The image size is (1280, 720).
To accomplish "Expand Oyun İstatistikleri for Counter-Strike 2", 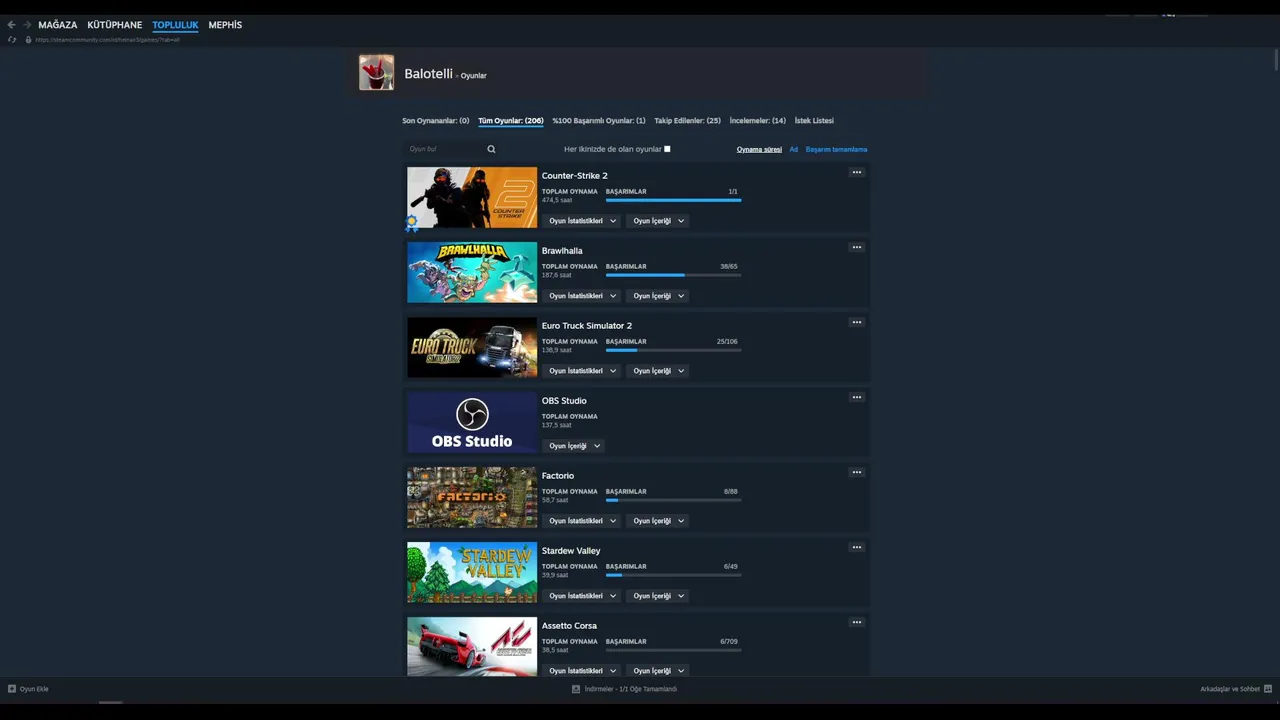I will [x=582, y=221].
